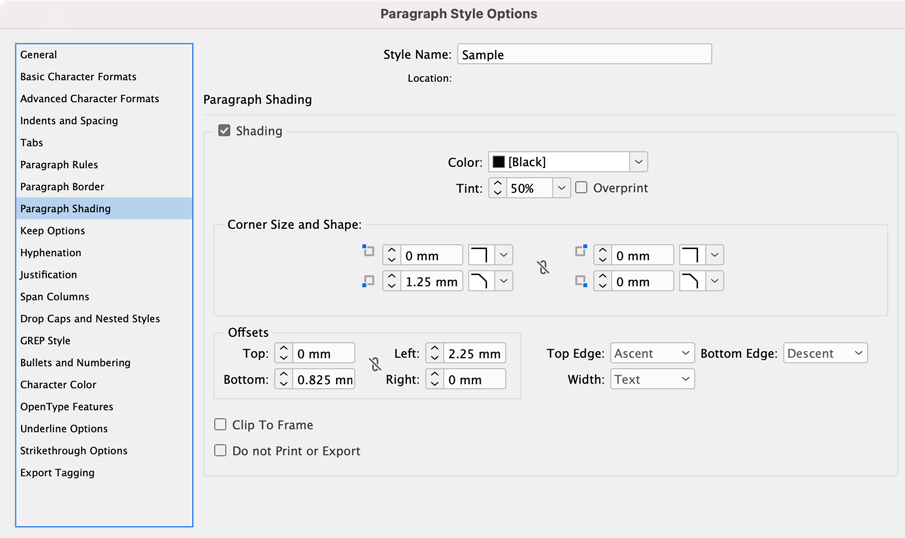905x538 pixels.
Task: Open Strikethrough Options
Action: pyautogui.click(x=104, y=450)
